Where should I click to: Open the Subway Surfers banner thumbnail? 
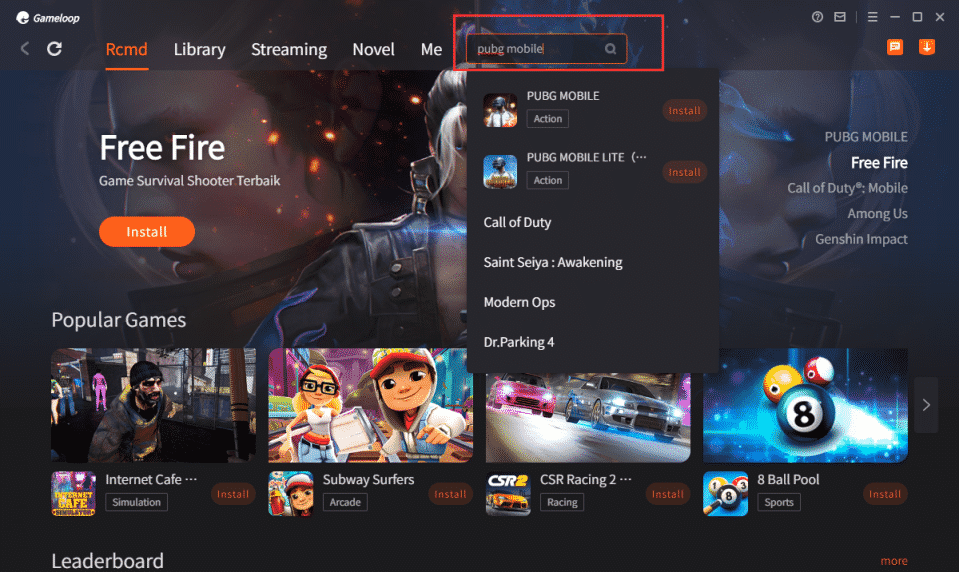371,405
